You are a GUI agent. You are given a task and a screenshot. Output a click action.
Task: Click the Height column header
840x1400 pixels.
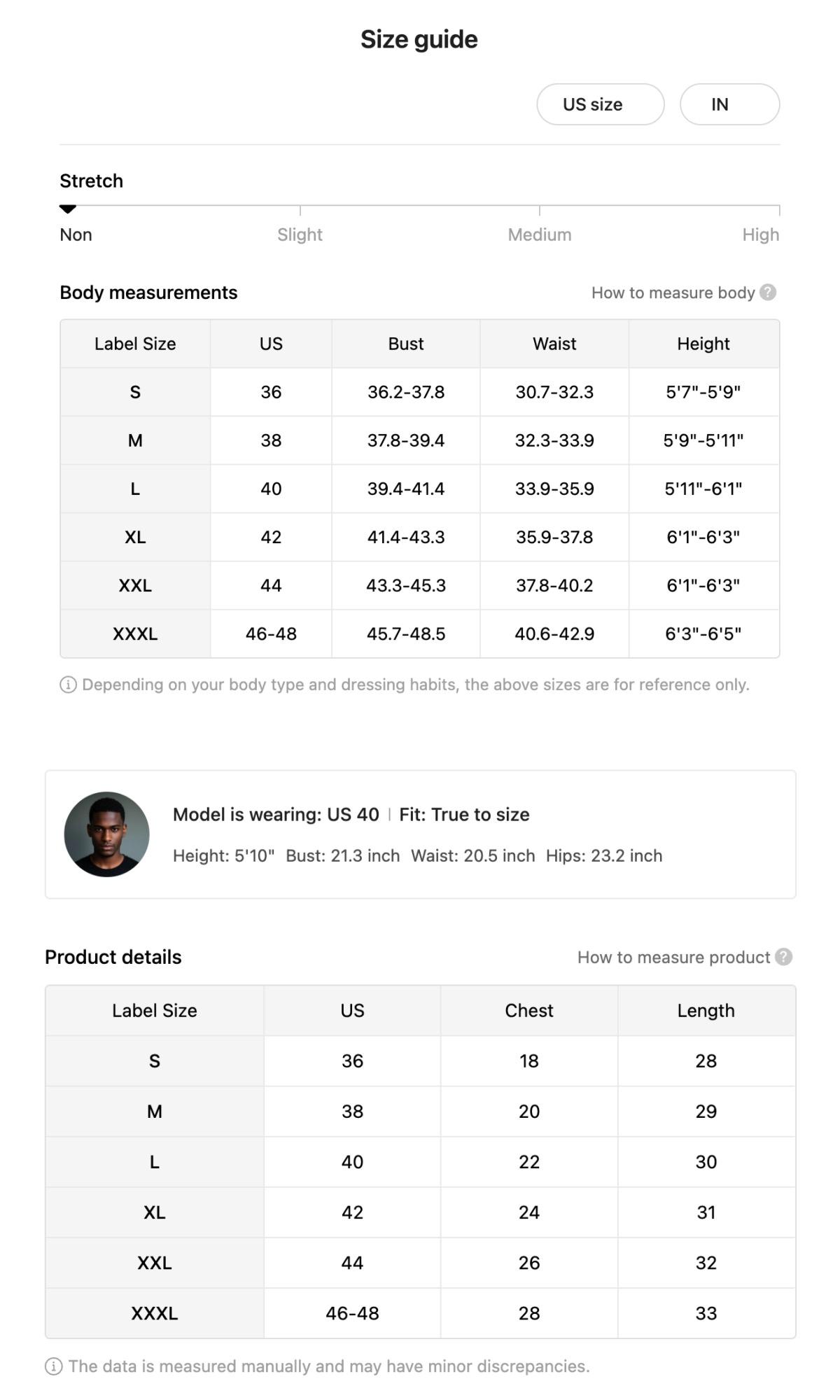pyautogui.click(x=703, y=344)
